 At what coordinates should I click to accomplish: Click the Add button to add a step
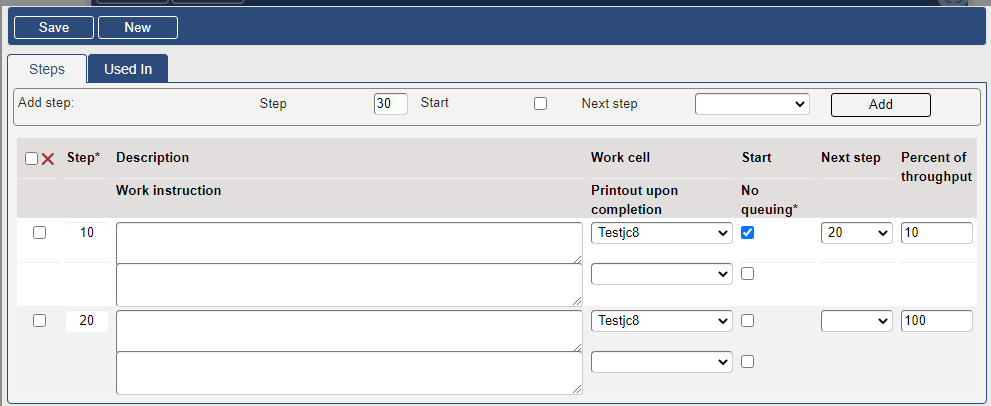point(880,104)
